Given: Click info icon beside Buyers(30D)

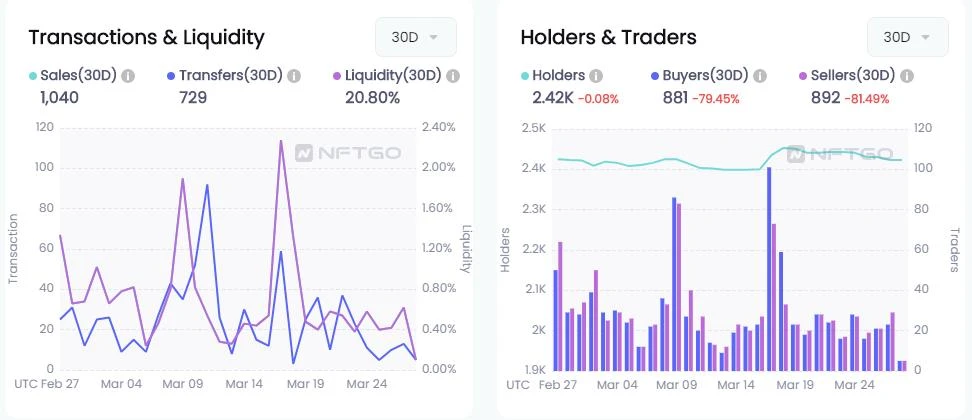Looking at the screenshot, I should click(760, 76).
